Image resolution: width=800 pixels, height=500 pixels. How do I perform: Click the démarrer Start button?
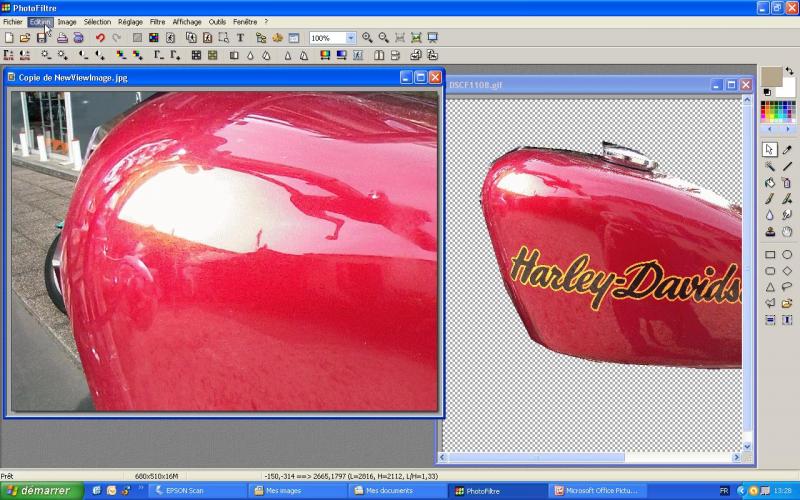point(42,491)
